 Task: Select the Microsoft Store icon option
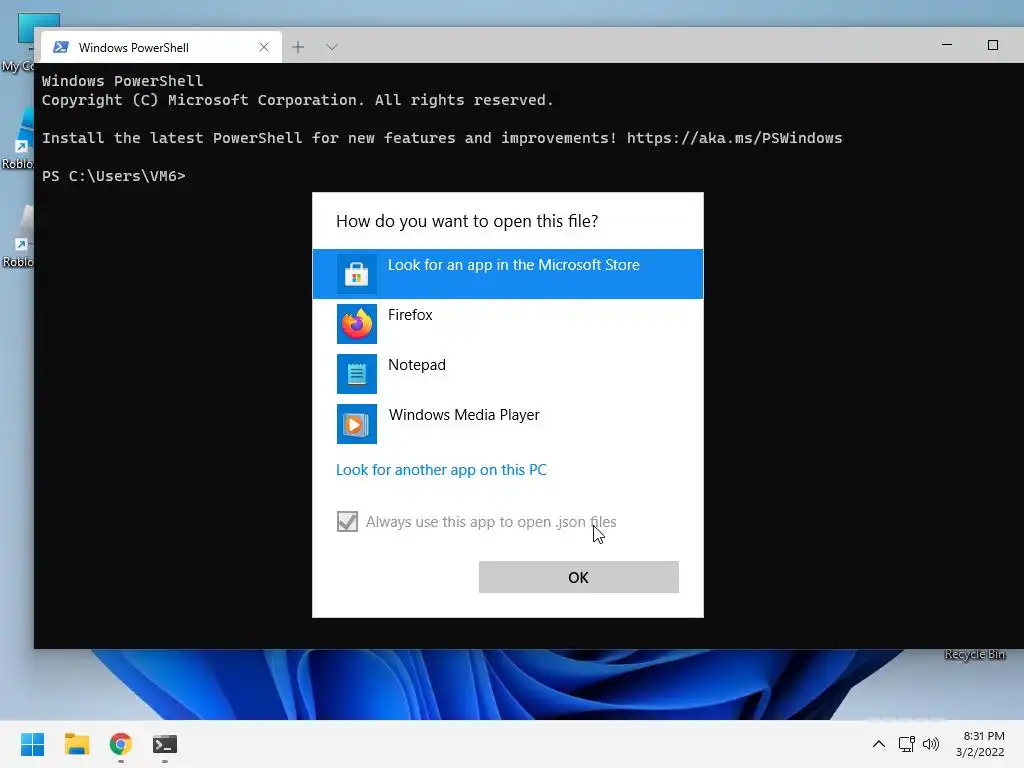[x=357, y=274]
